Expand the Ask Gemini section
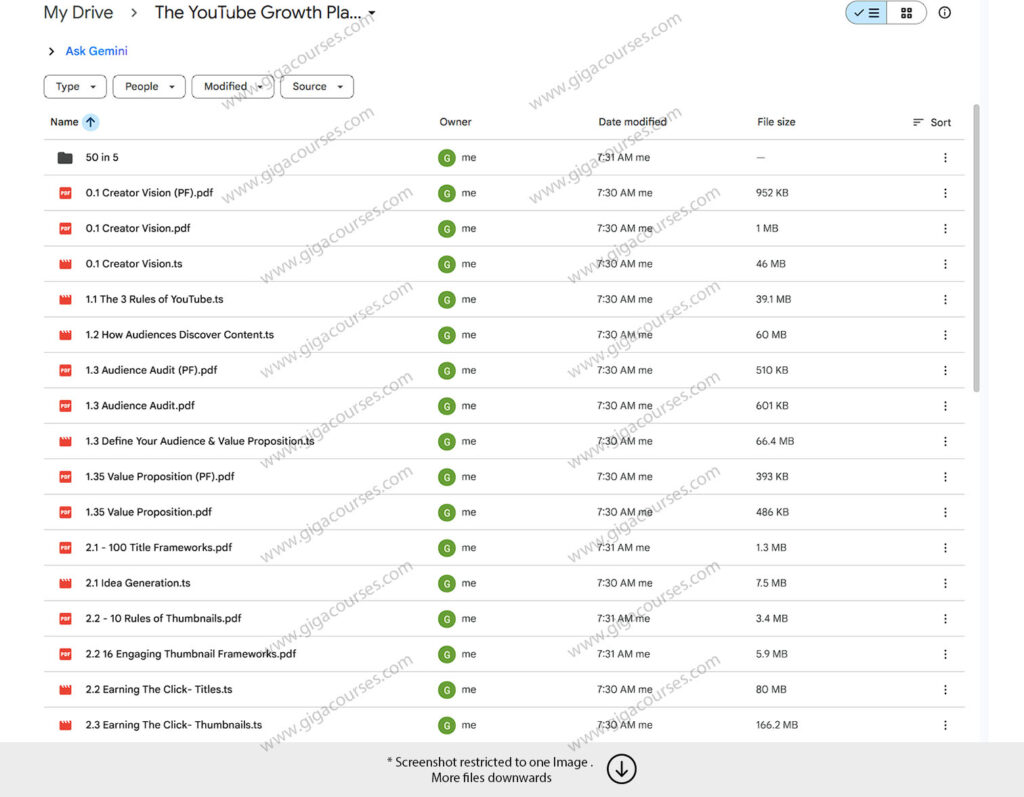Image resolution: width=1024 pixels, height=797 pixels. point(51,51)
